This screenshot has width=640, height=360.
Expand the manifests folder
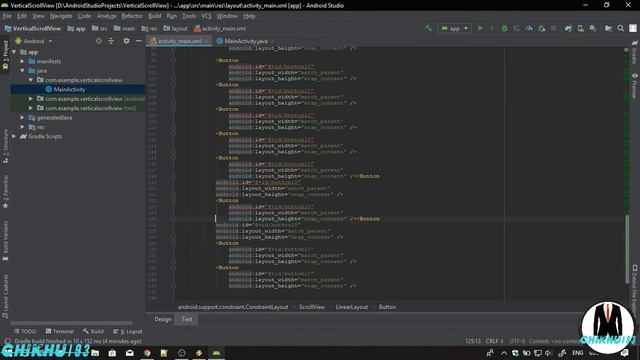point(22,61)
